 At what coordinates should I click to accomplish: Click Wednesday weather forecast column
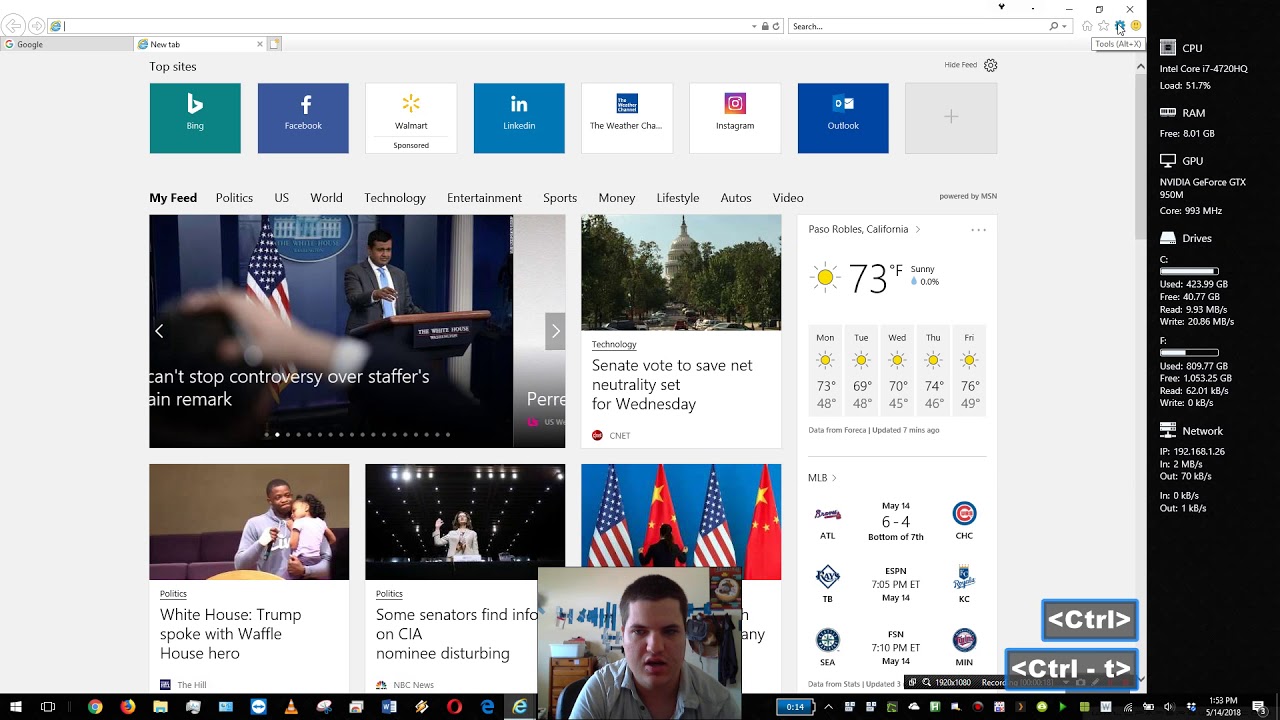pyautogui.click(x=897, y=370)
